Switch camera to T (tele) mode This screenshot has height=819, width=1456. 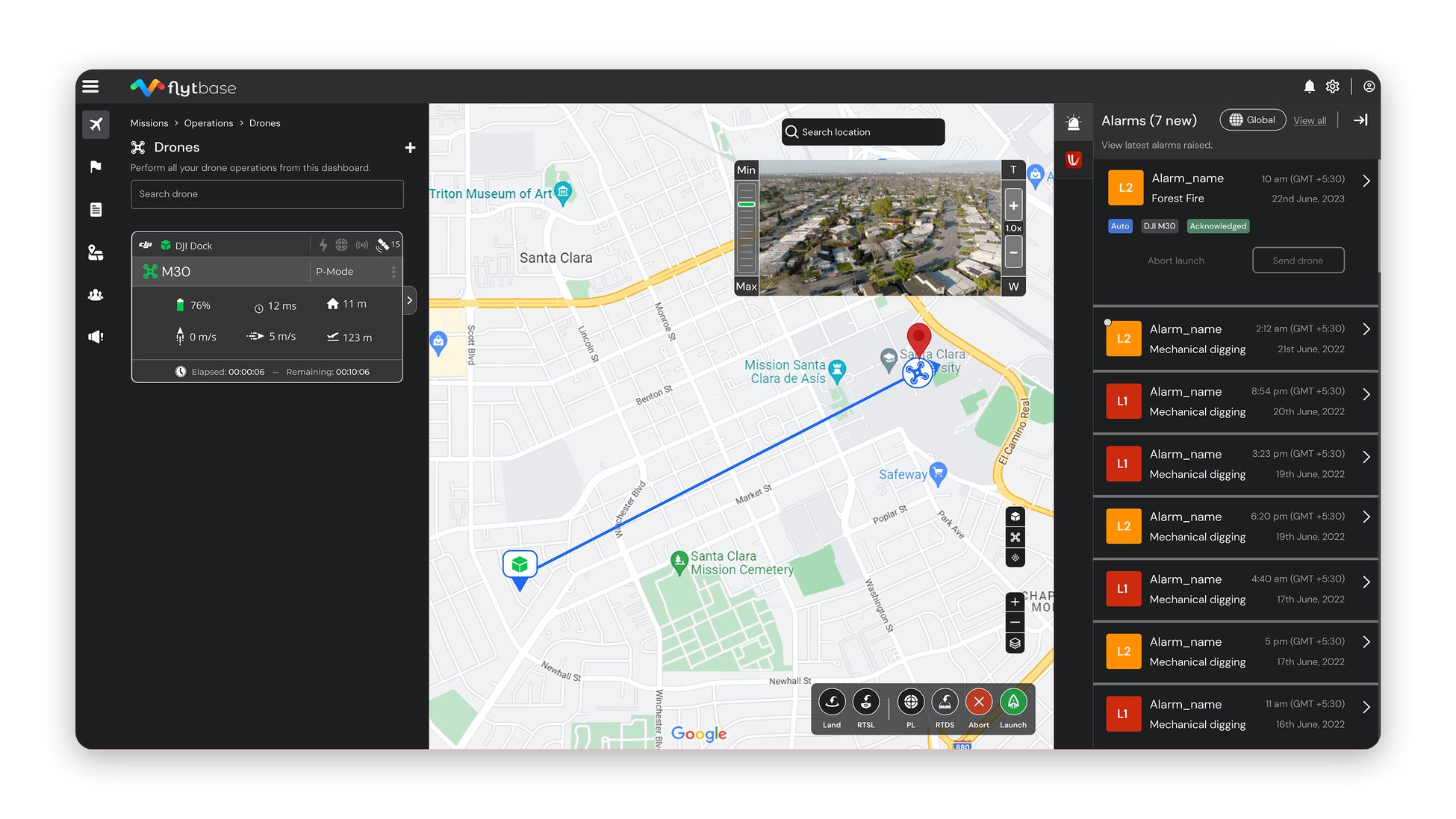tap(1013, 170)
